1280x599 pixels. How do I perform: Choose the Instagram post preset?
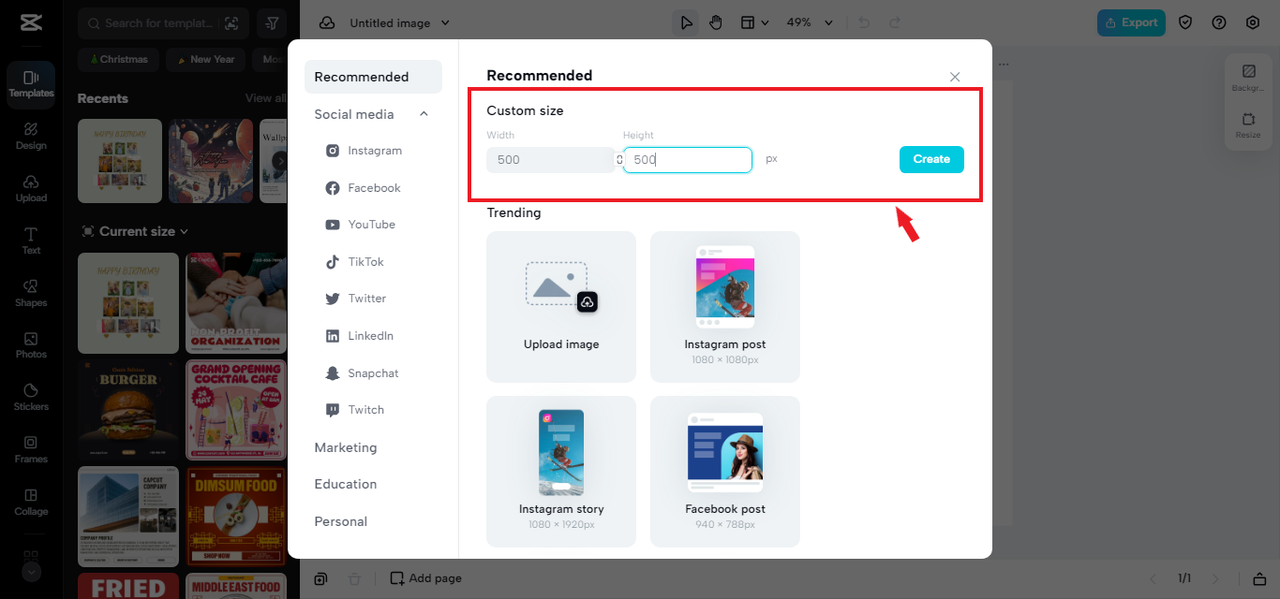725,307
